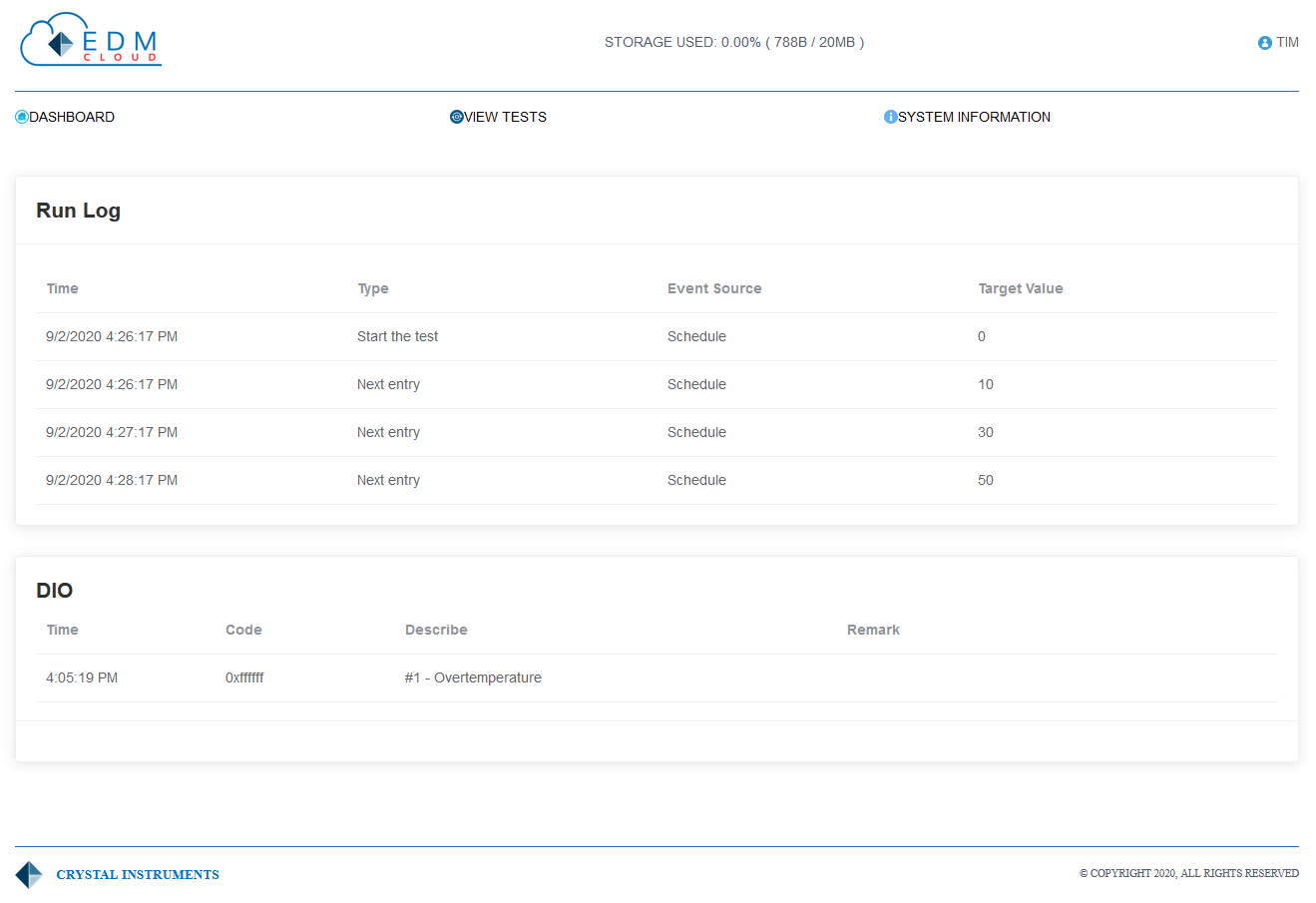Click the Describe column header in DIO

tap(436, 630)
